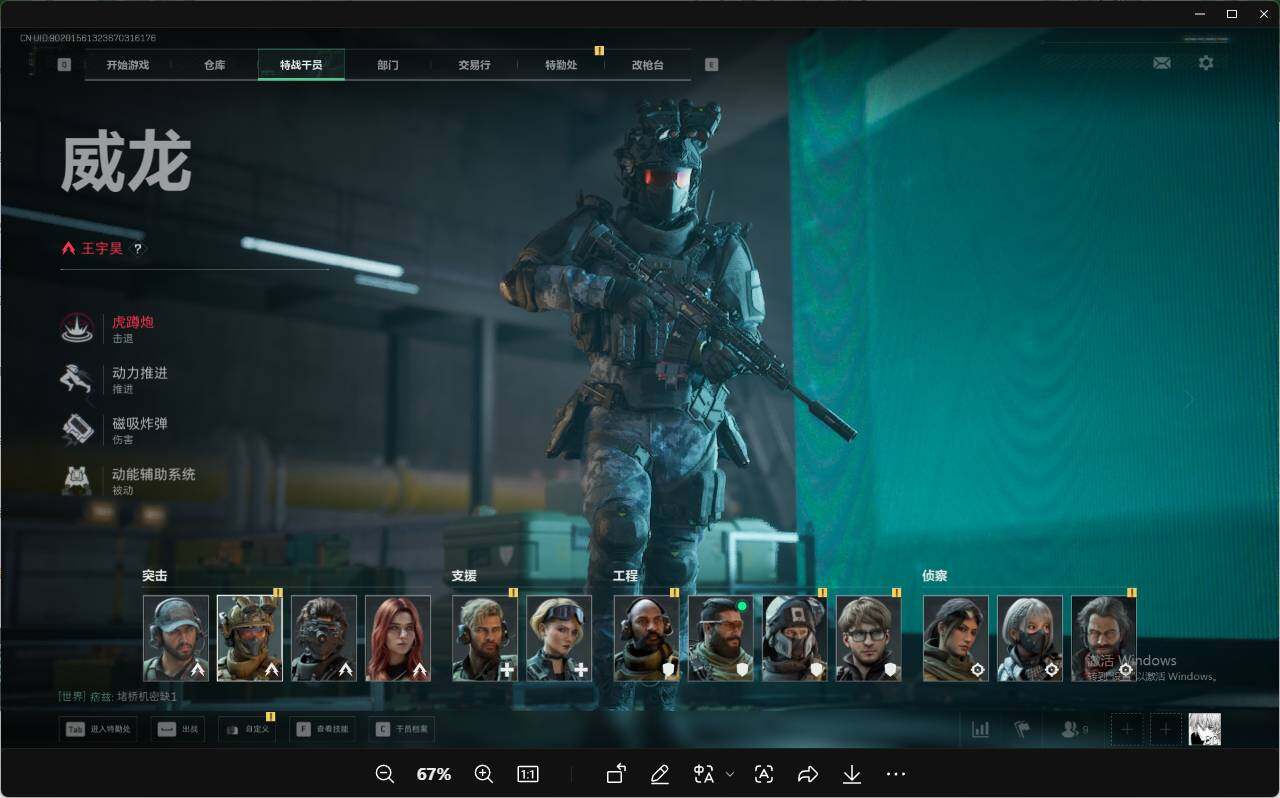Open the 开始游戏 tab
Image resolution: width=1280 pixels, height=798 pixels.
coord(128,65)
